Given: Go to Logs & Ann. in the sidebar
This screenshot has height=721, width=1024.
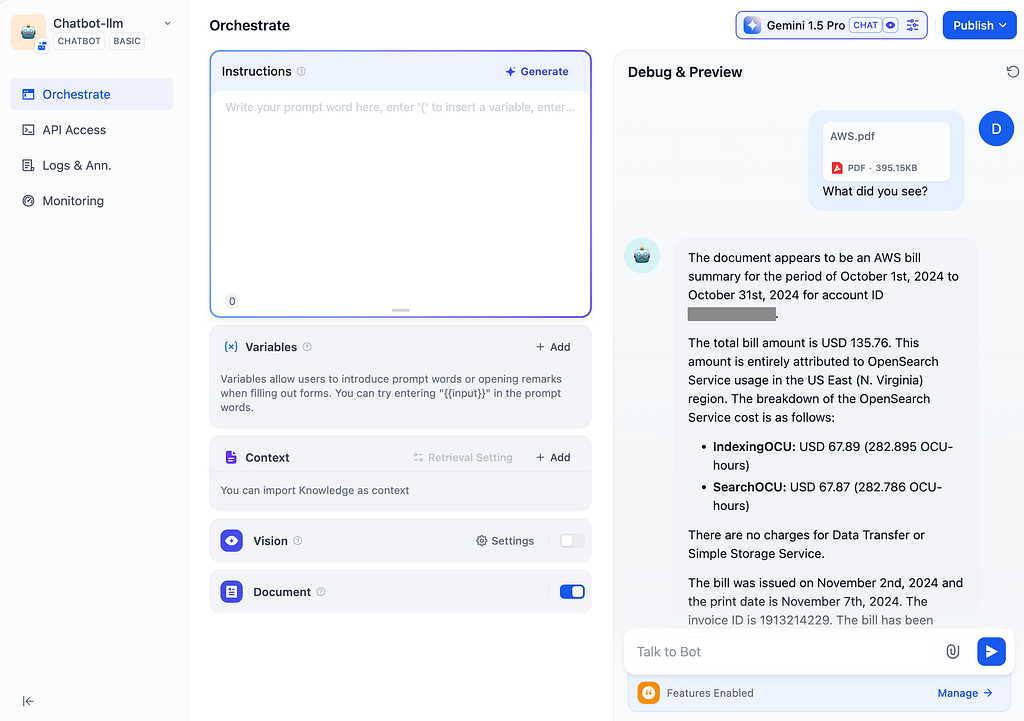Looking at the screenshot, I should [x=76, y=165].
